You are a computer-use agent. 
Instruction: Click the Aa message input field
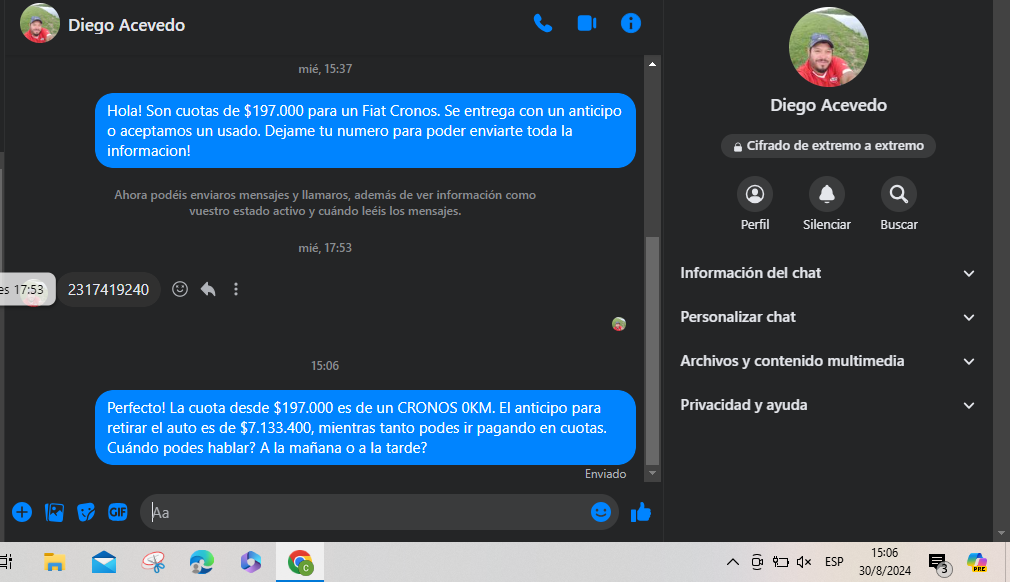click(x=365, y=512)
